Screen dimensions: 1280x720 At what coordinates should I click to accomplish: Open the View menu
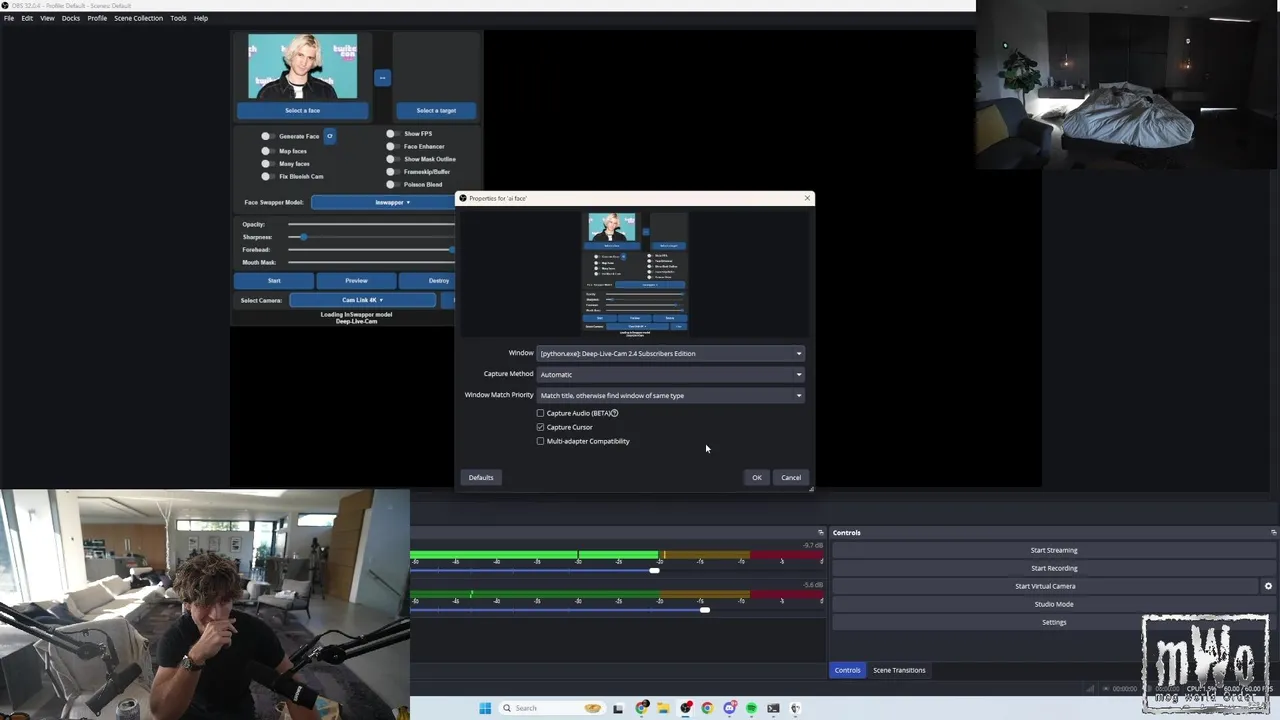point(47,18)
